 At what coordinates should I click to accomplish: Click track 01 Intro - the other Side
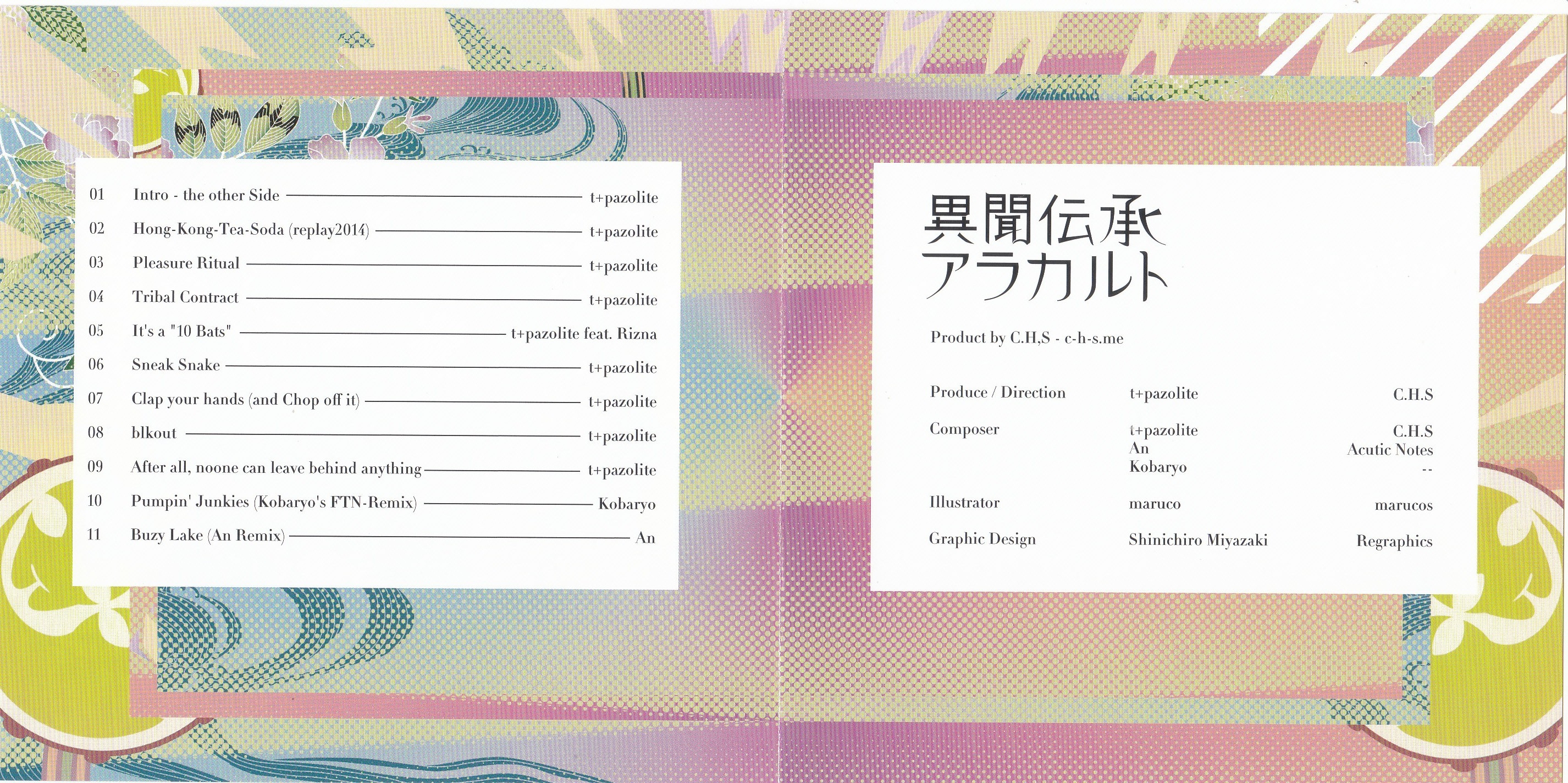(x=206, y=195)
